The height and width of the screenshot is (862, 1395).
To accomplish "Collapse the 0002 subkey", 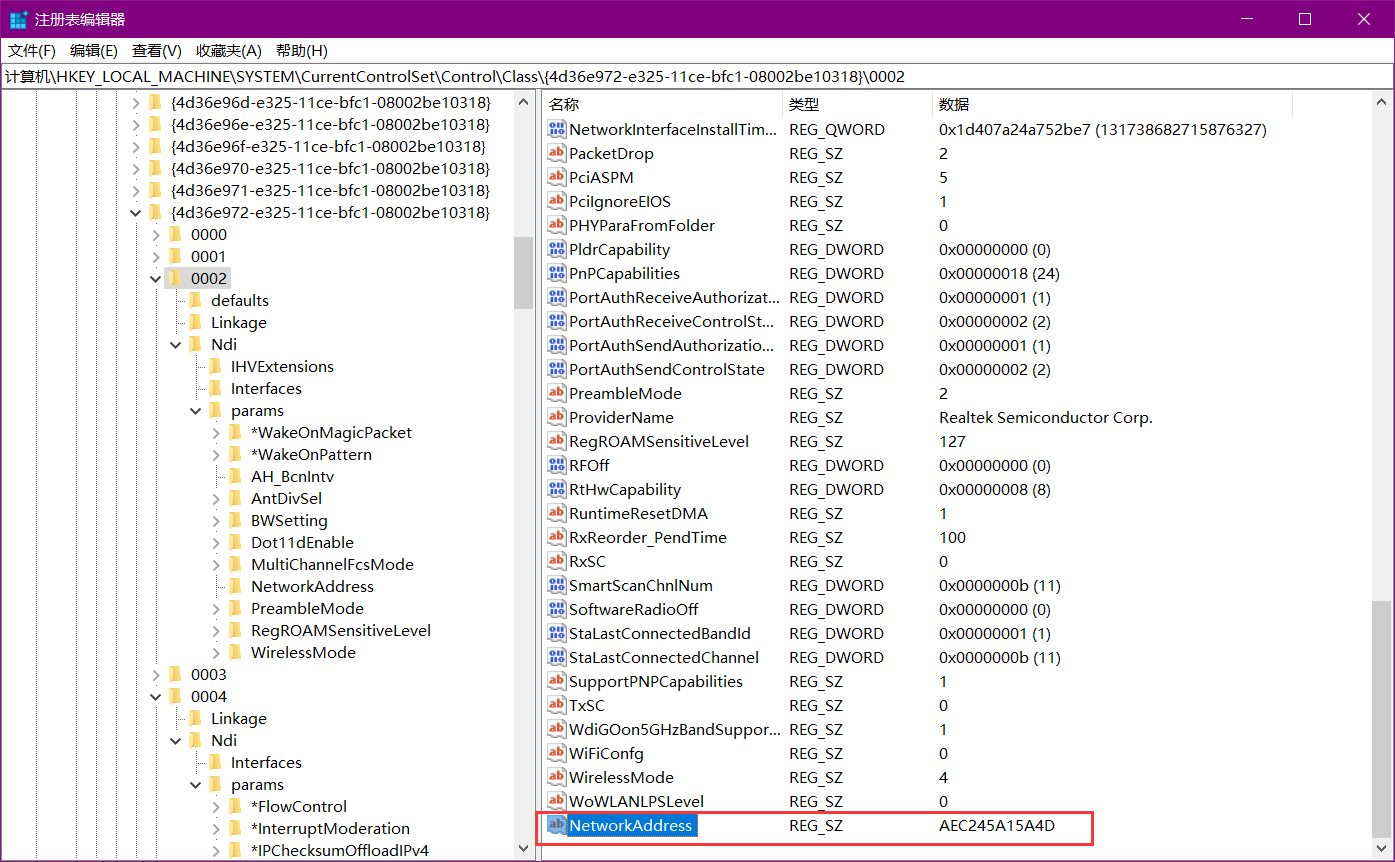I will (156, 278).
